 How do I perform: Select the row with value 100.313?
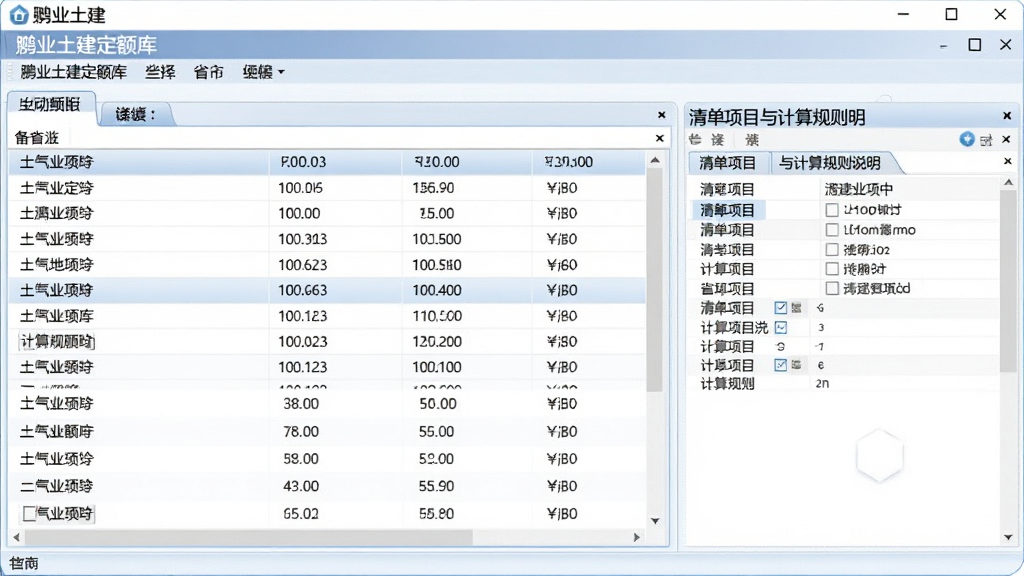tap(327, 239)
